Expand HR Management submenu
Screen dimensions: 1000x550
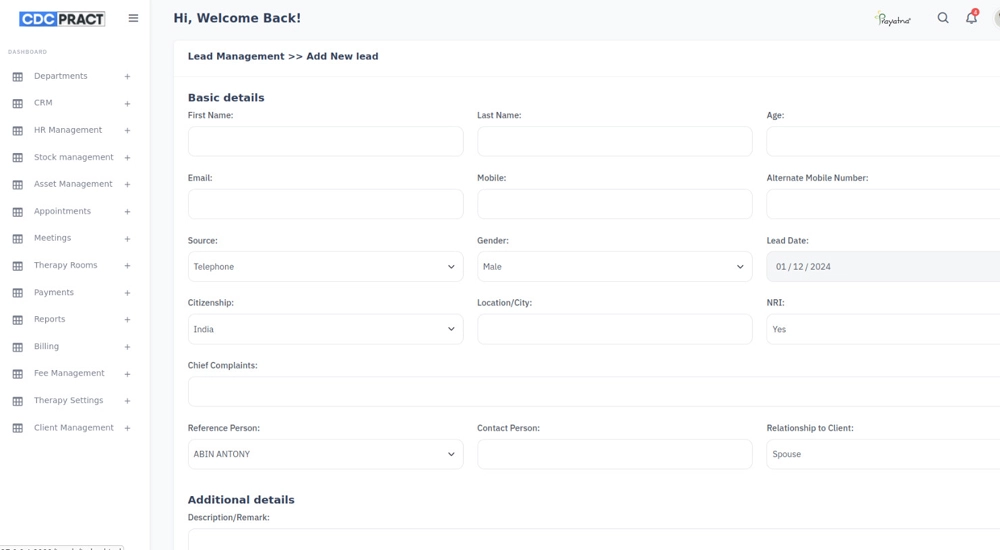tap(127, 131)
